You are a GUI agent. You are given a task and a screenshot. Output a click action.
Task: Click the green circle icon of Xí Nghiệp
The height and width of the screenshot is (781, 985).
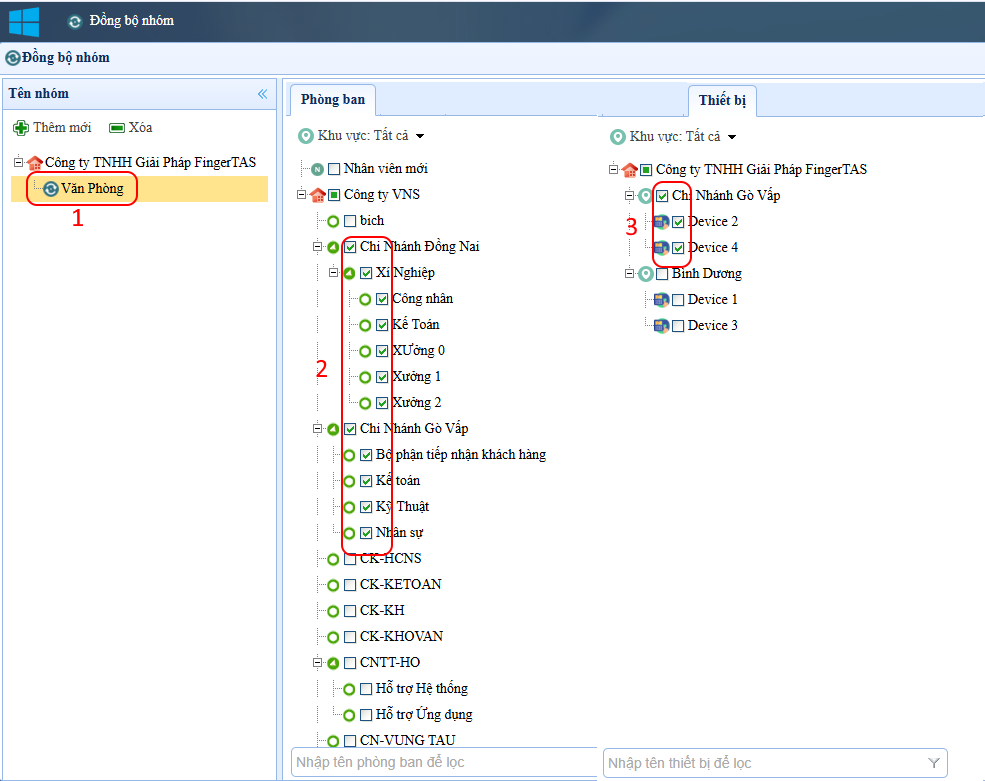pos(349,273)
